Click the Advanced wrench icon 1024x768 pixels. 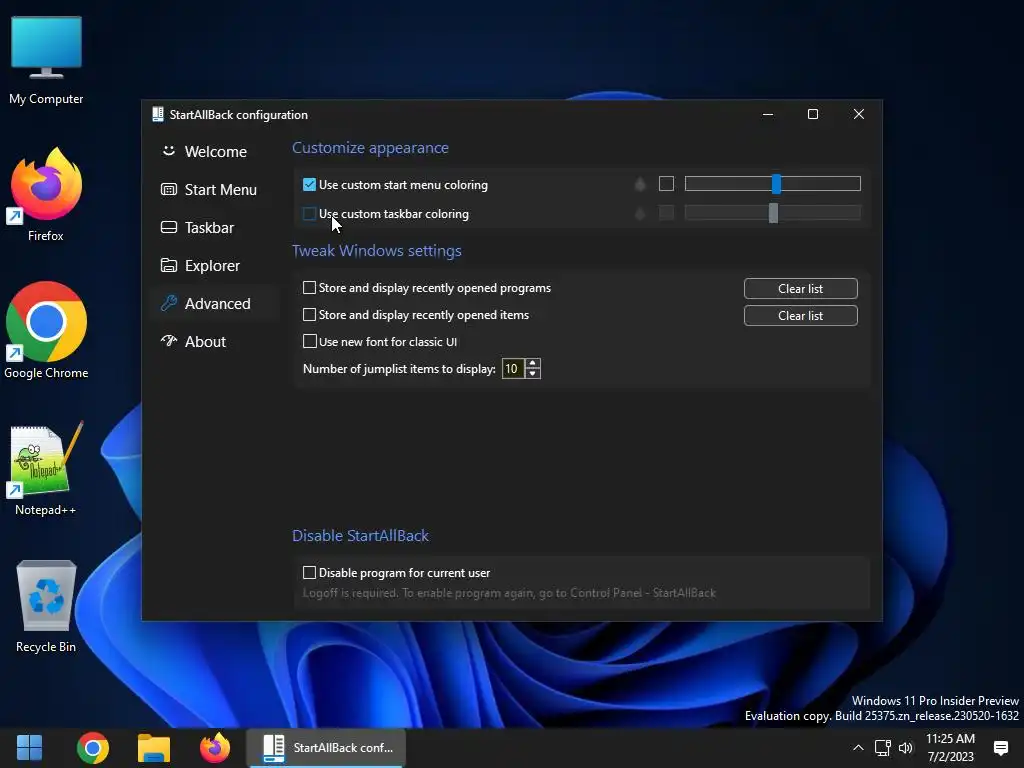(x=168, y=303)
